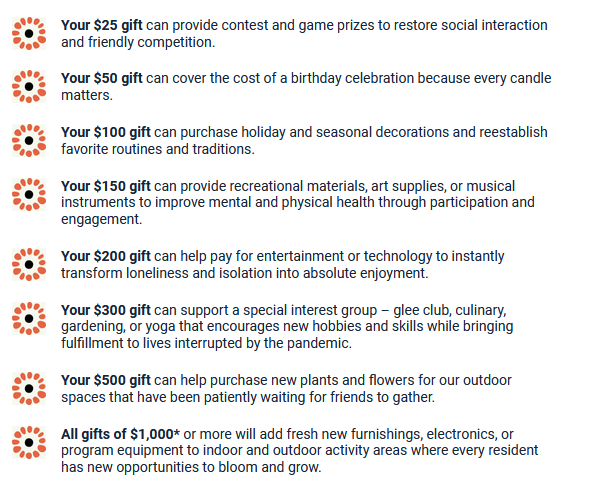615x494 pixels.
Task: Select the flower bullet next to $500 gift
Action: click(29, 388)
